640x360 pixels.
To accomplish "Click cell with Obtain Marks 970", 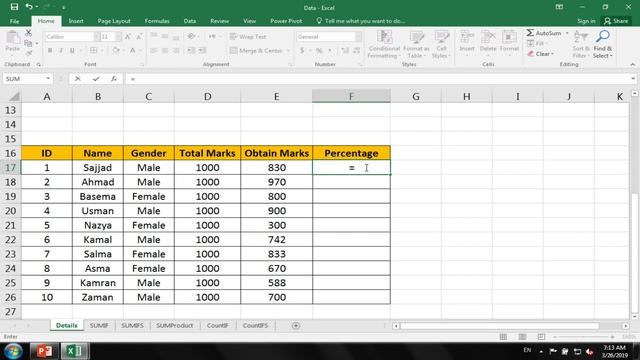I will (x=277, y=182).
